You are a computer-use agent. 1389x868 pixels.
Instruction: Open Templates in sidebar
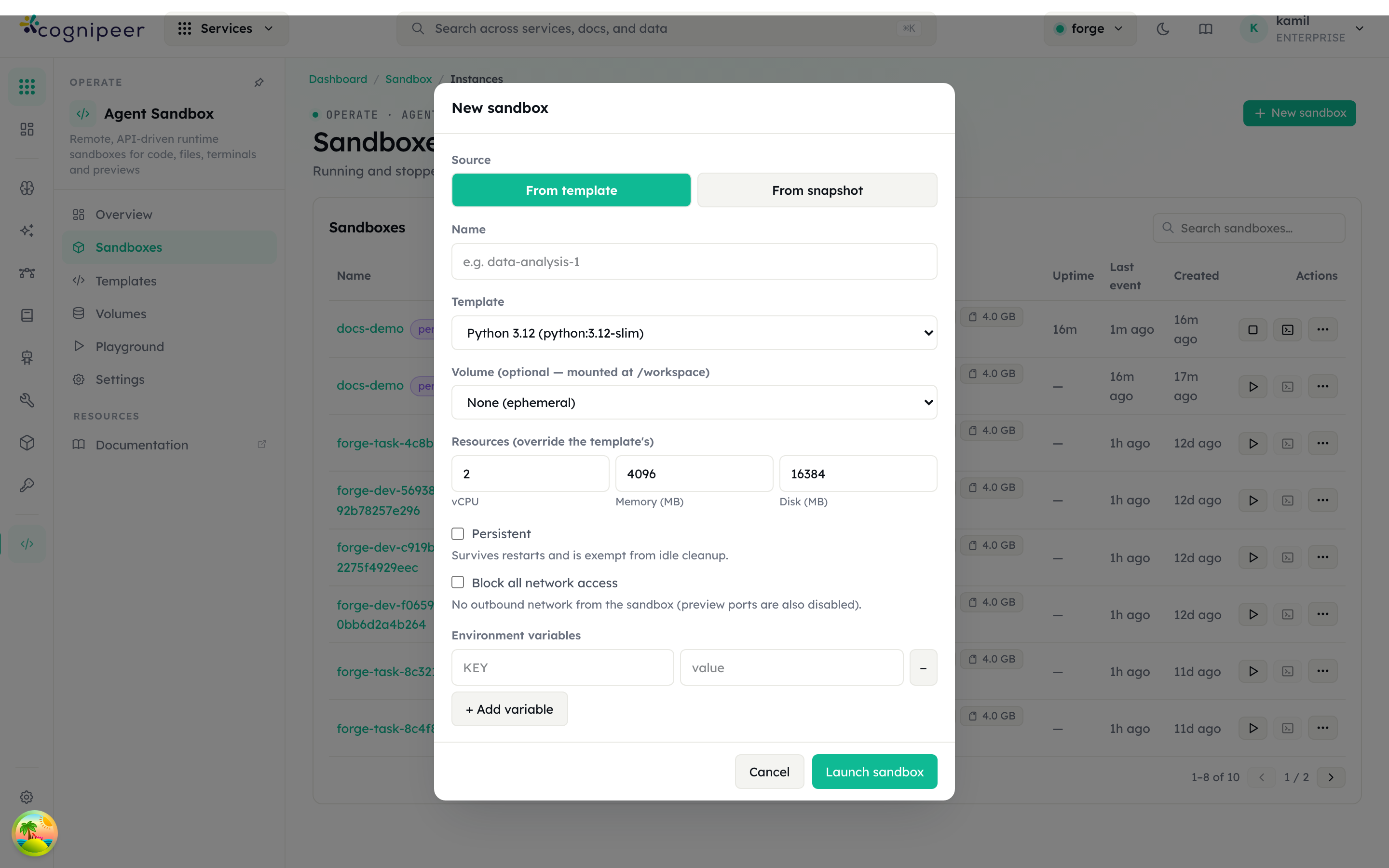click(169, 281)
